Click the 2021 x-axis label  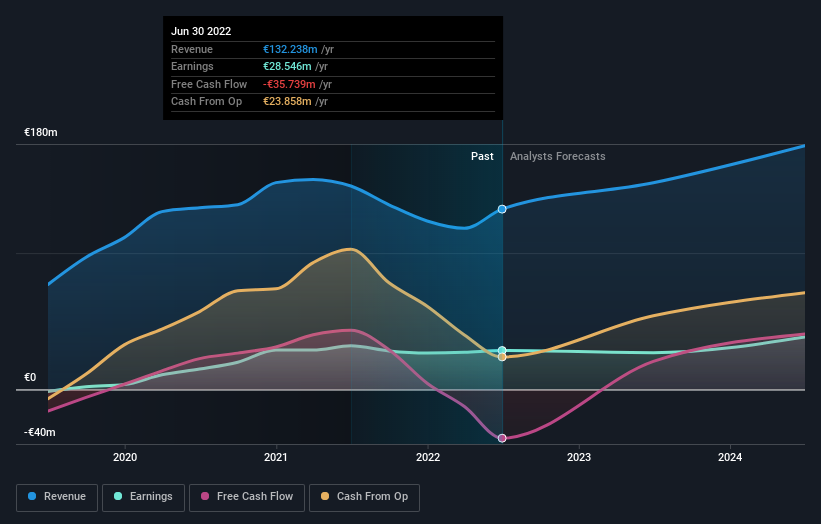pyautogui.click(x=276, y=458)
